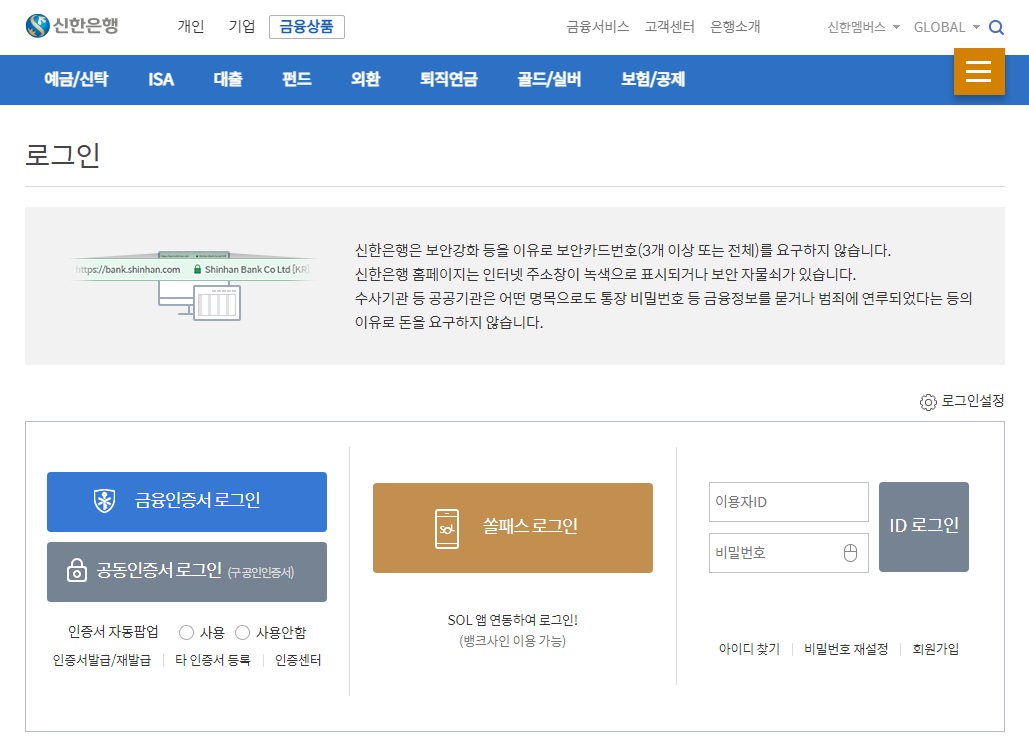This screenshot has height=751, width=1029.
Task: Open the 인증서발급/재발급 link
Action: (102, 660)
